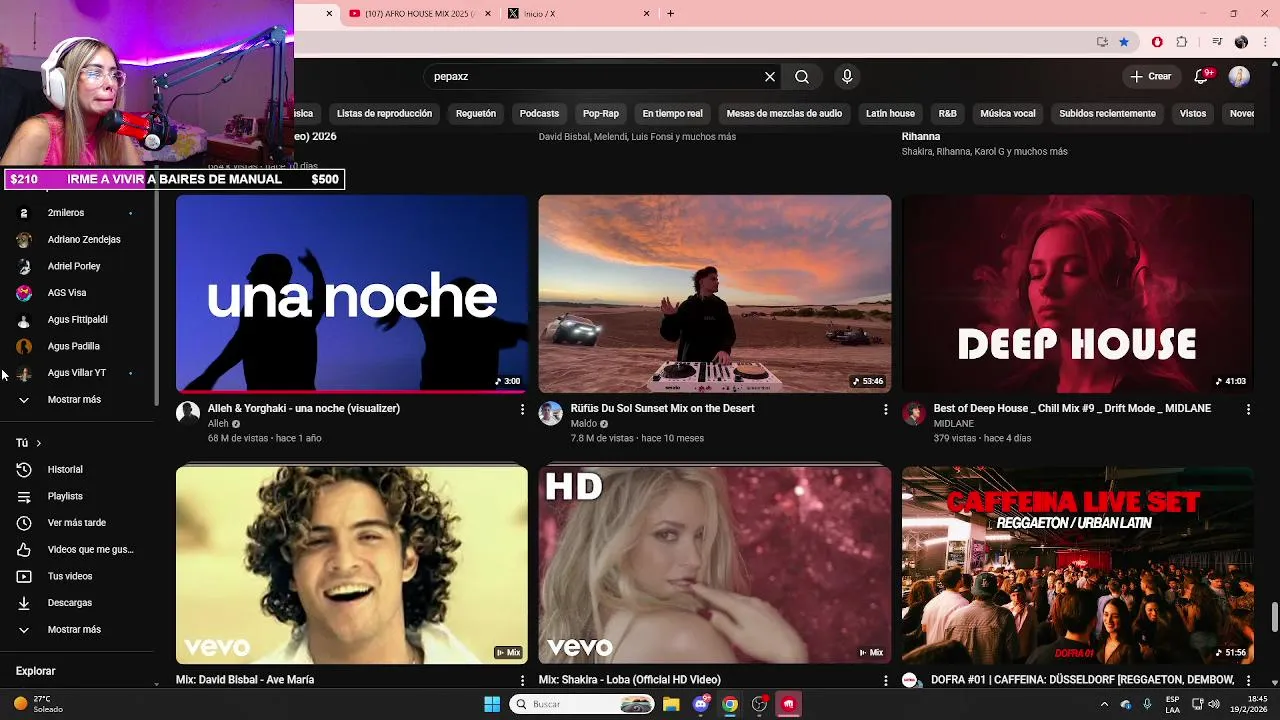Play the una noche visualizer thumbnail
The height and width of the screenshot is (720, 1280).
352,294
